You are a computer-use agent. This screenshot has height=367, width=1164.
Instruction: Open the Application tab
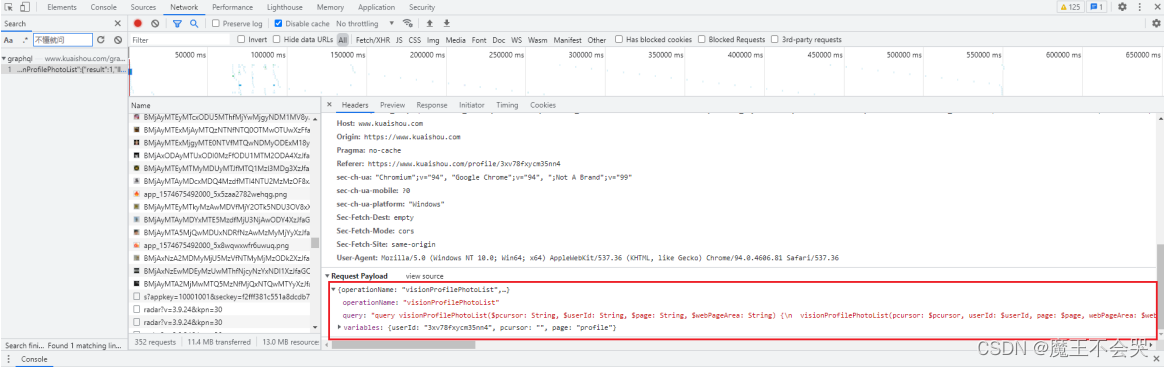[376, 7]
